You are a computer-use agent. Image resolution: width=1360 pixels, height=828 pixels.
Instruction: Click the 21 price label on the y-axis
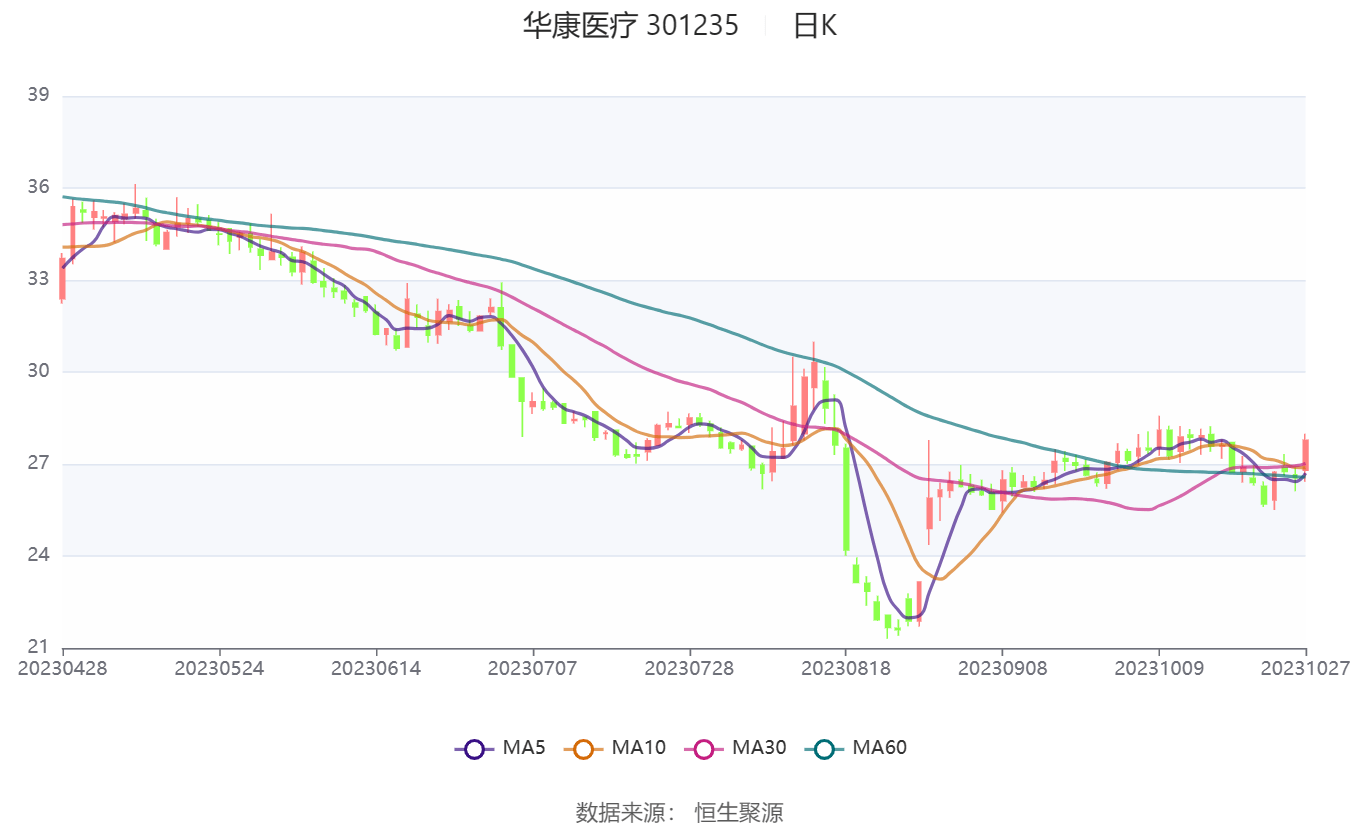38,647
